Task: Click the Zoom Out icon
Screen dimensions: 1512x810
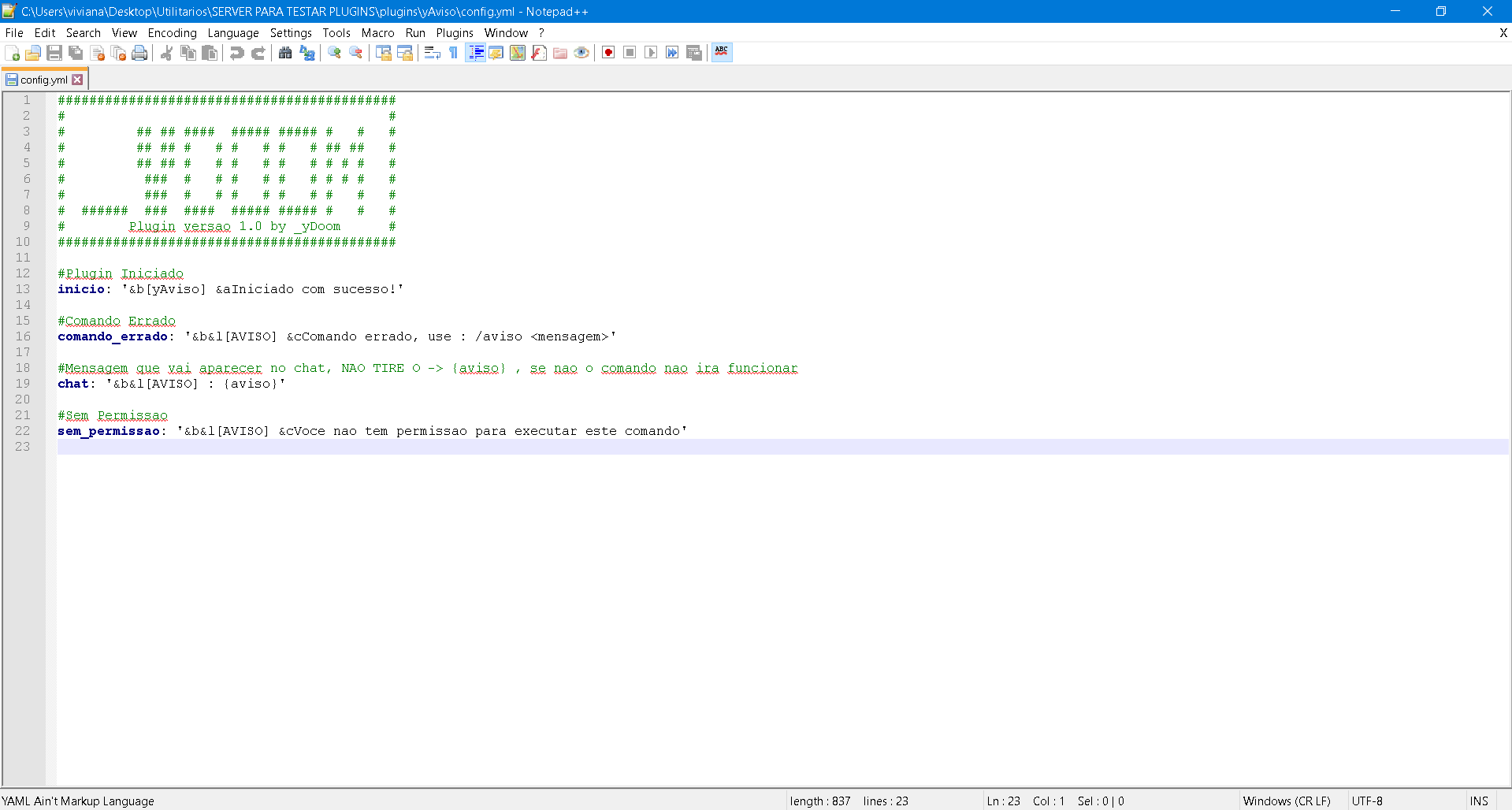Action: 356,53
